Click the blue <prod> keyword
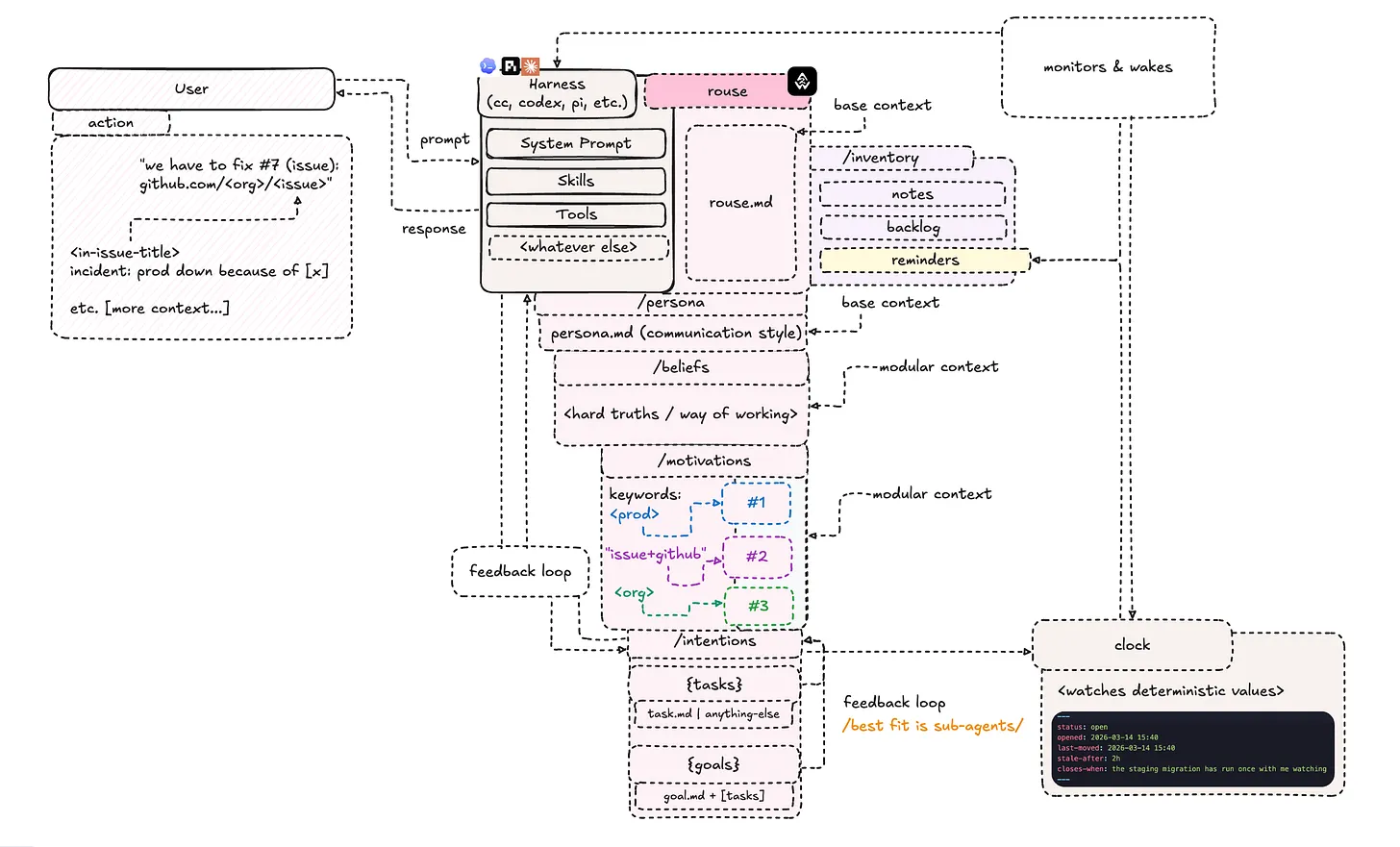Viewport: 1400px width, 847px height. pos(635,514)
